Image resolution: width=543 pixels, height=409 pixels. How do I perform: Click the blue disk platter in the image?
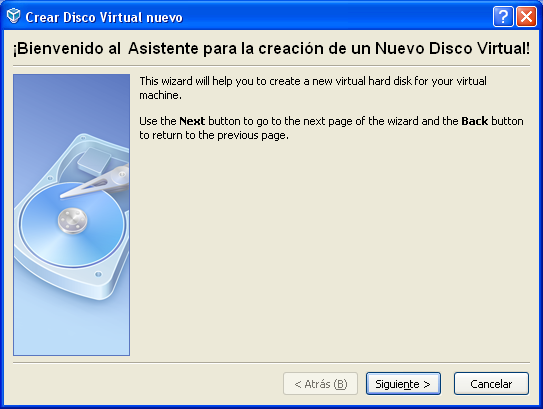click(72, 225)
